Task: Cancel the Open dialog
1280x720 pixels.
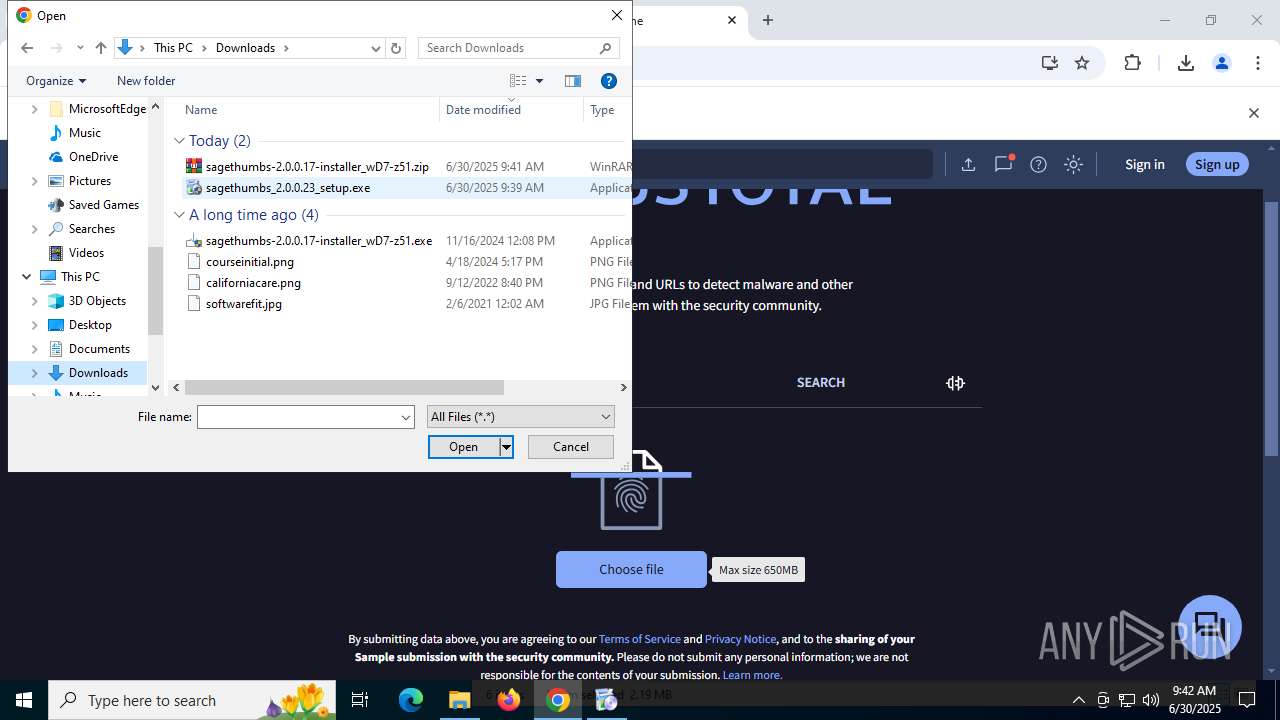Action: pos(571,447)
